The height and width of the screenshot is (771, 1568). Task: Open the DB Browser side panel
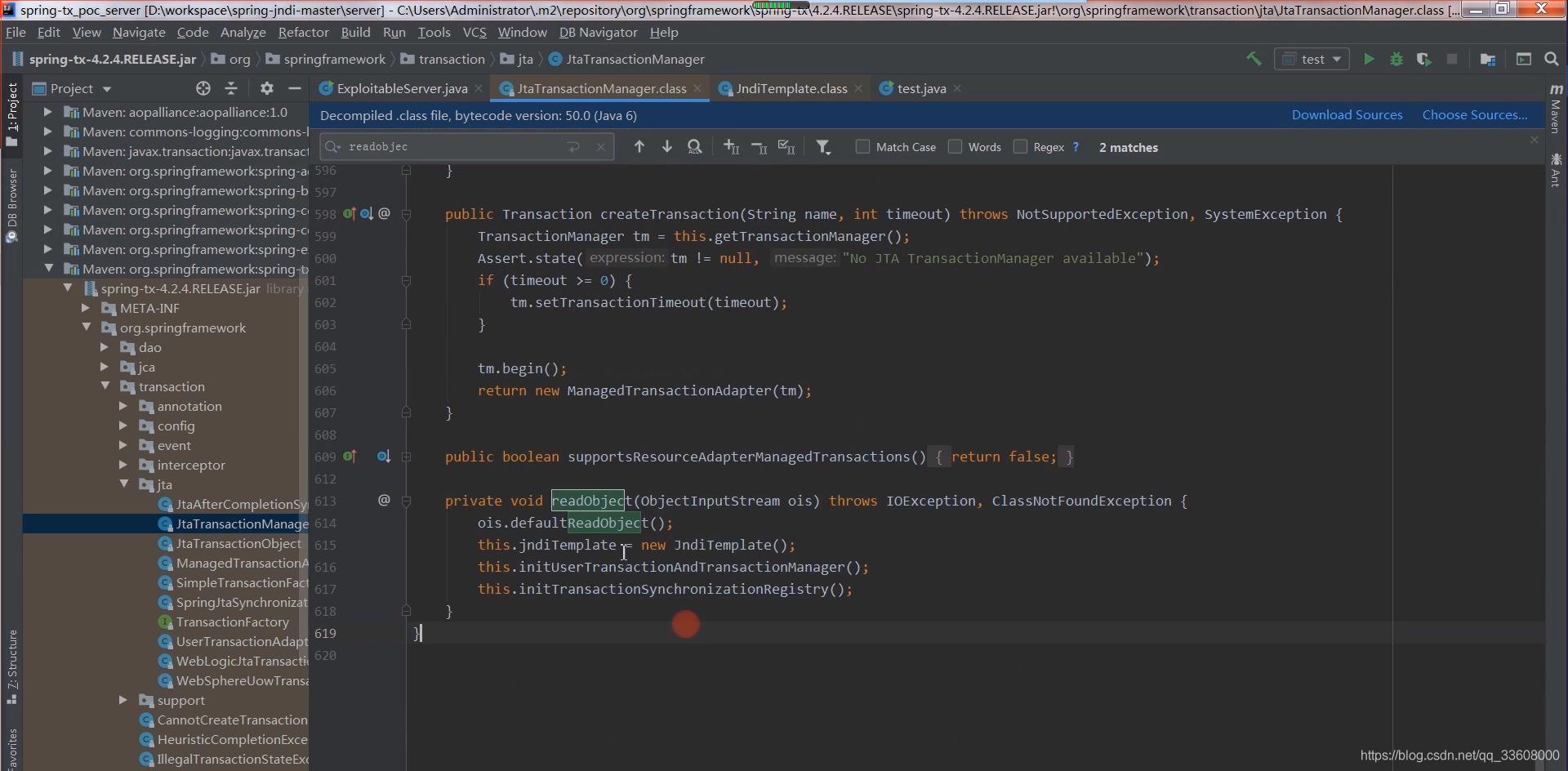[x=11, y=206]
